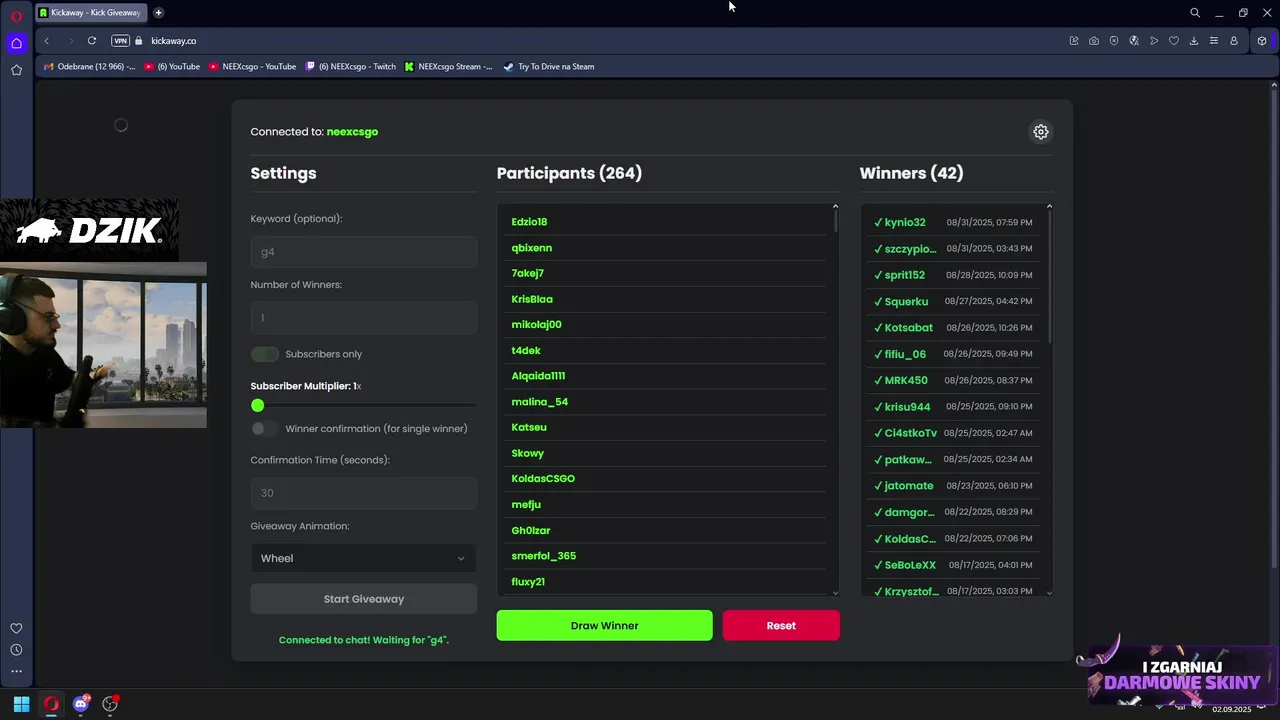The height and width of the screenshot is (720, 1280).
Task: Open Opera from the taskbar
Action: coord(51,704)
